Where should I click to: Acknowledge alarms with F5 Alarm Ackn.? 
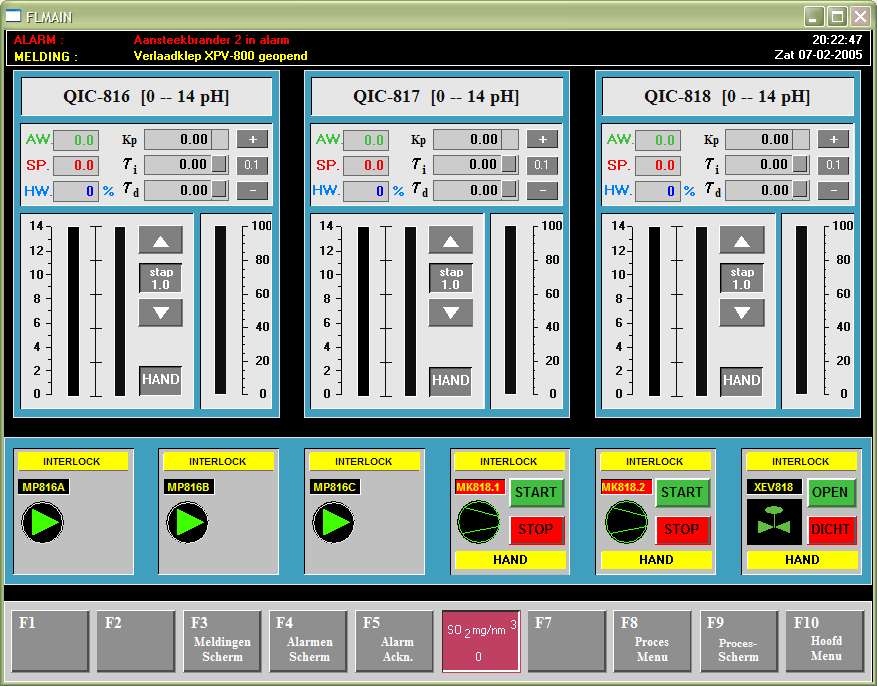394,641
